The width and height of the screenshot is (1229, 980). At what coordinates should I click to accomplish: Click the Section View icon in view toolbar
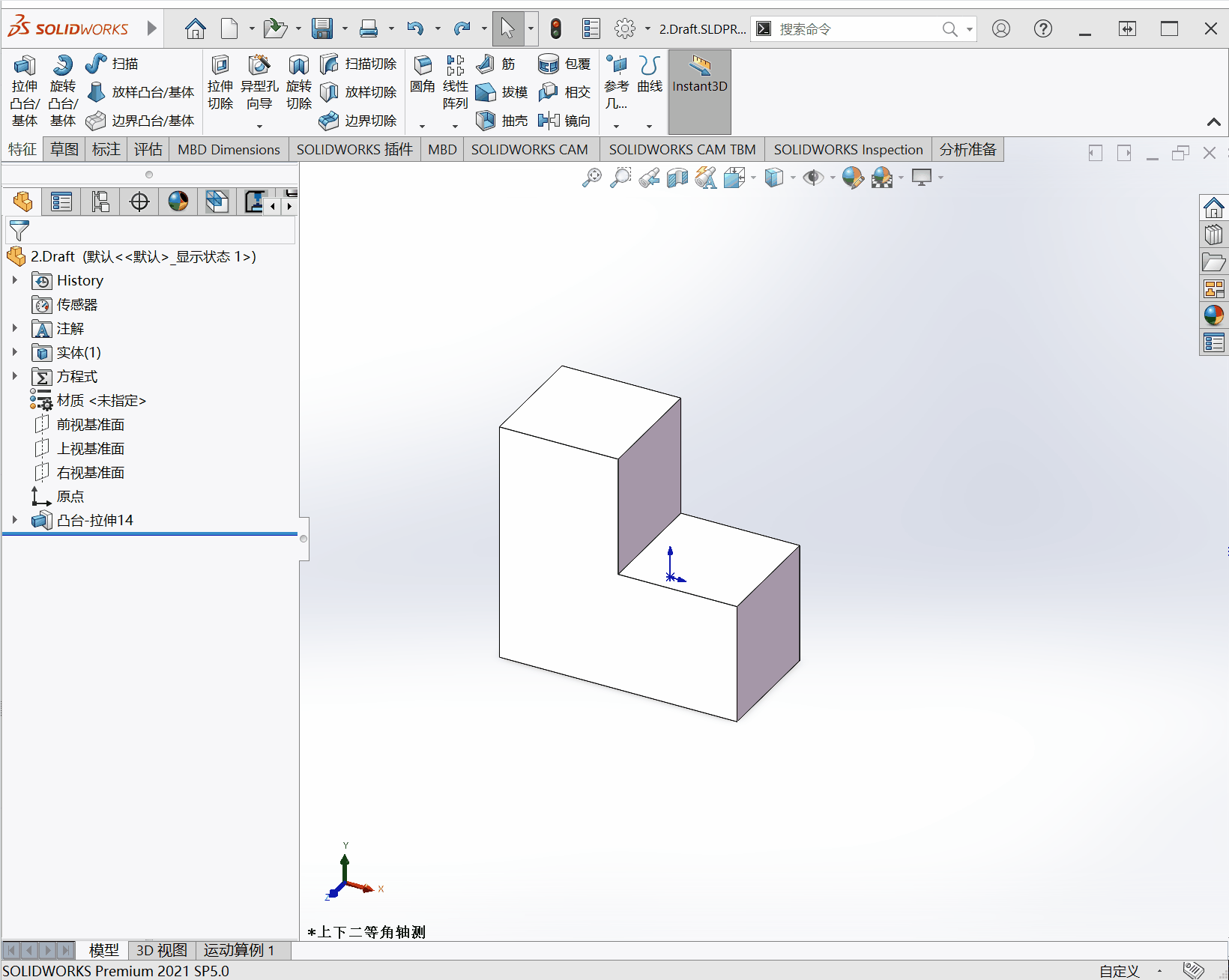(x=677, y=178)
